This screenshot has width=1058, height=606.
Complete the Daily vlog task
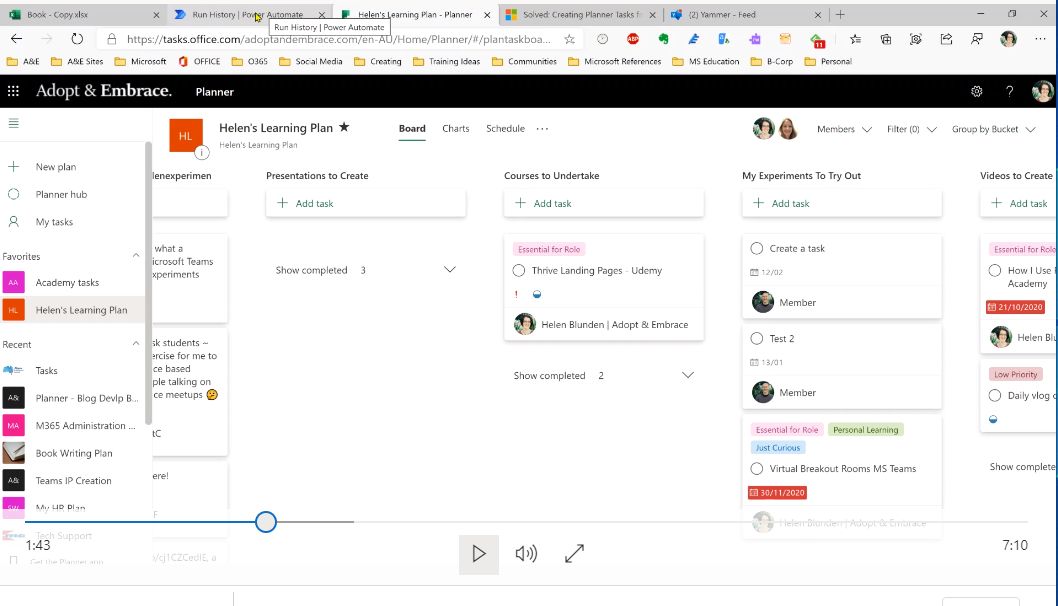(x=995, y=395)
